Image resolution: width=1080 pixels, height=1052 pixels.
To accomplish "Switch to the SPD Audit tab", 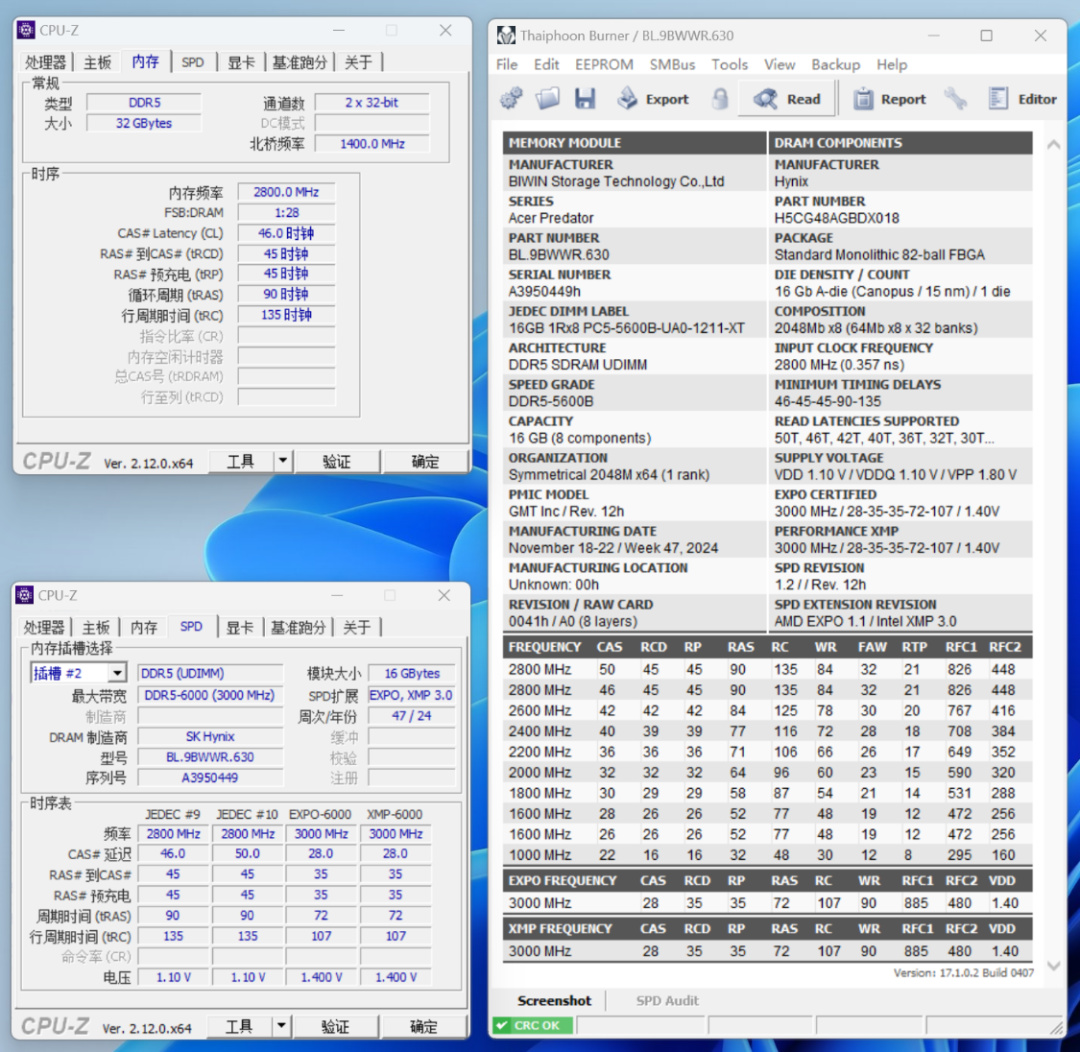I will click(667, 1000).
